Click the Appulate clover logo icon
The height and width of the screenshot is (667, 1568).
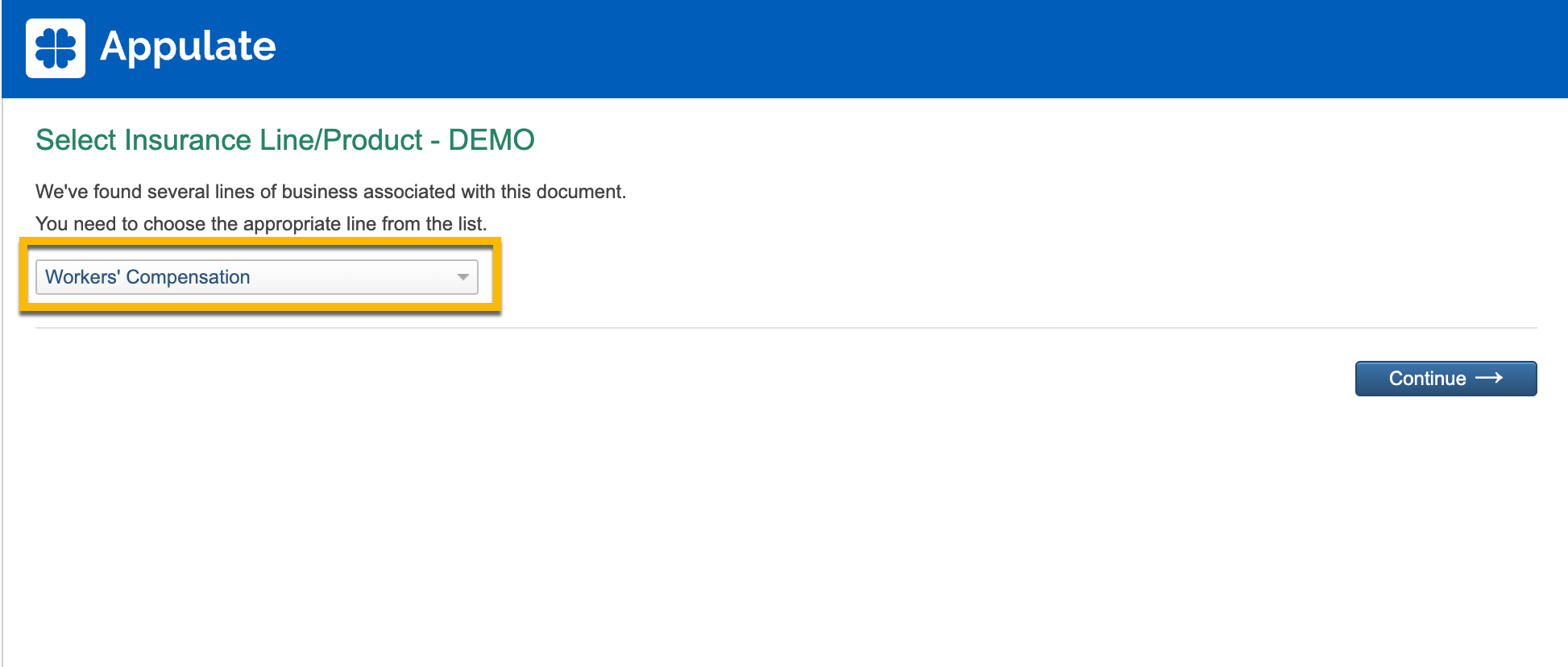(56, 48)
